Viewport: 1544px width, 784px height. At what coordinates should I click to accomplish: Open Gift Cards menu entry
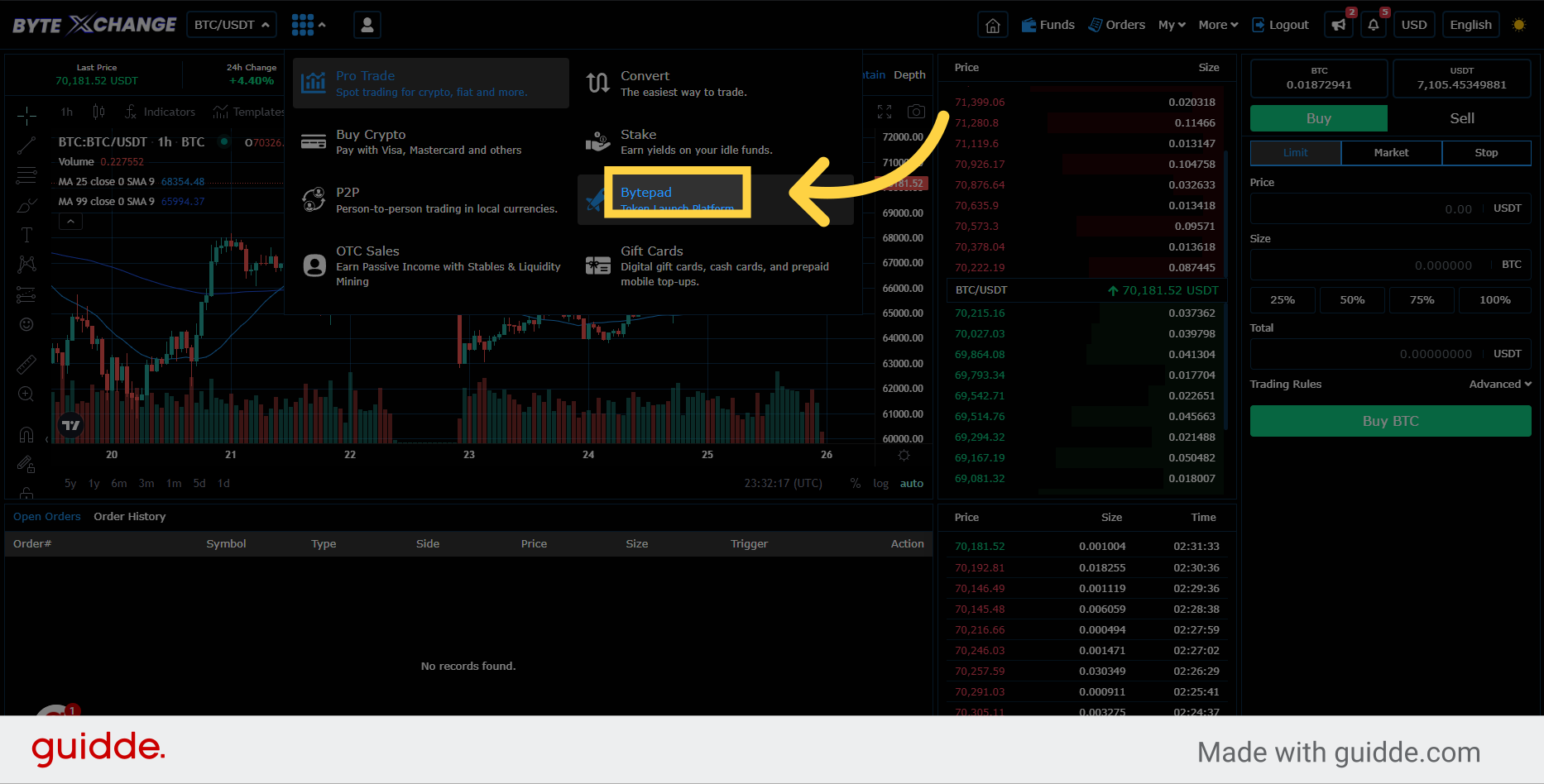tap(716, 265)
